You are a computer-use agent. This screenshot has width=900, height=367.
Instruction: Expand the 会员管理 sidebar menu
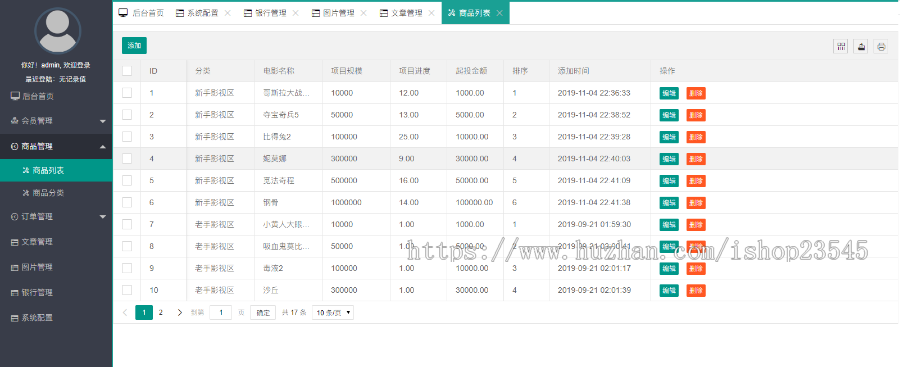pyautogui.click(x=56, y=121)
